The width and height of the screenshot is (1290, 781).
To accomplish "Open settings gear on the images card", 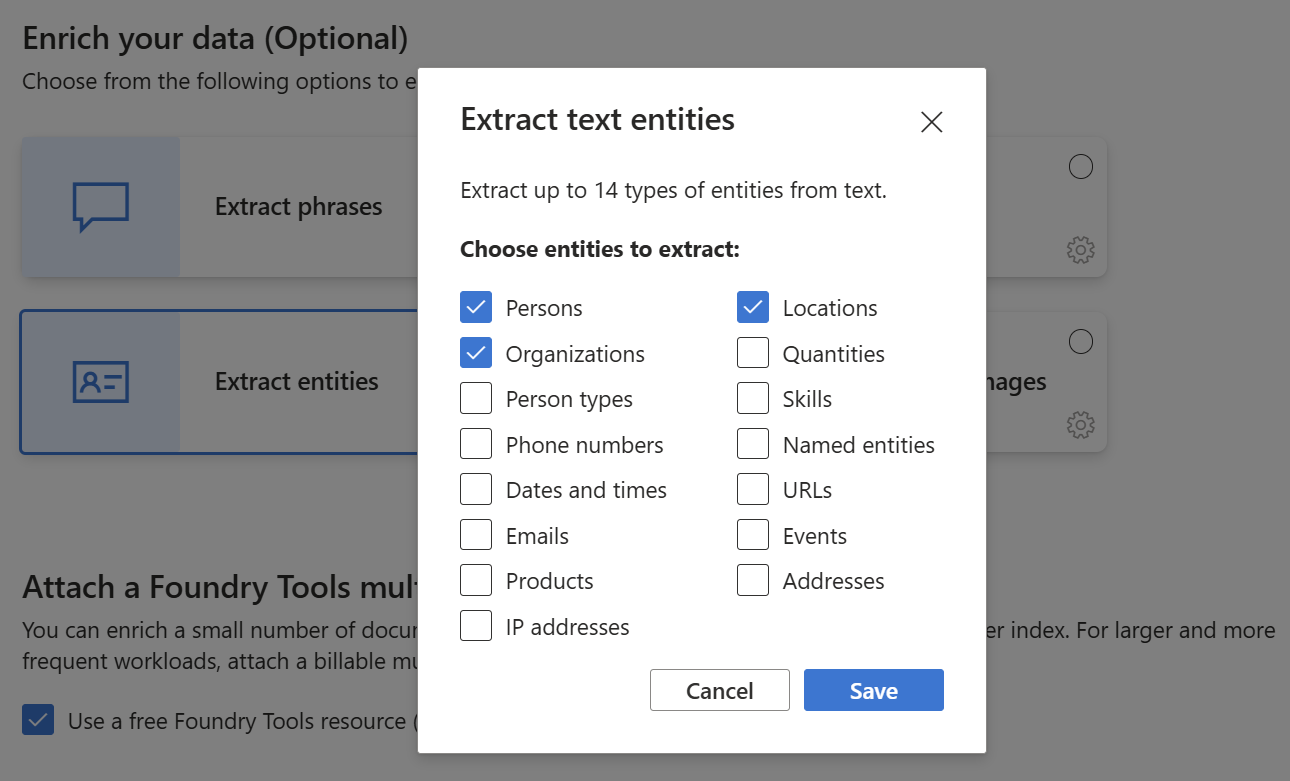I will (x=1081, y=425).
